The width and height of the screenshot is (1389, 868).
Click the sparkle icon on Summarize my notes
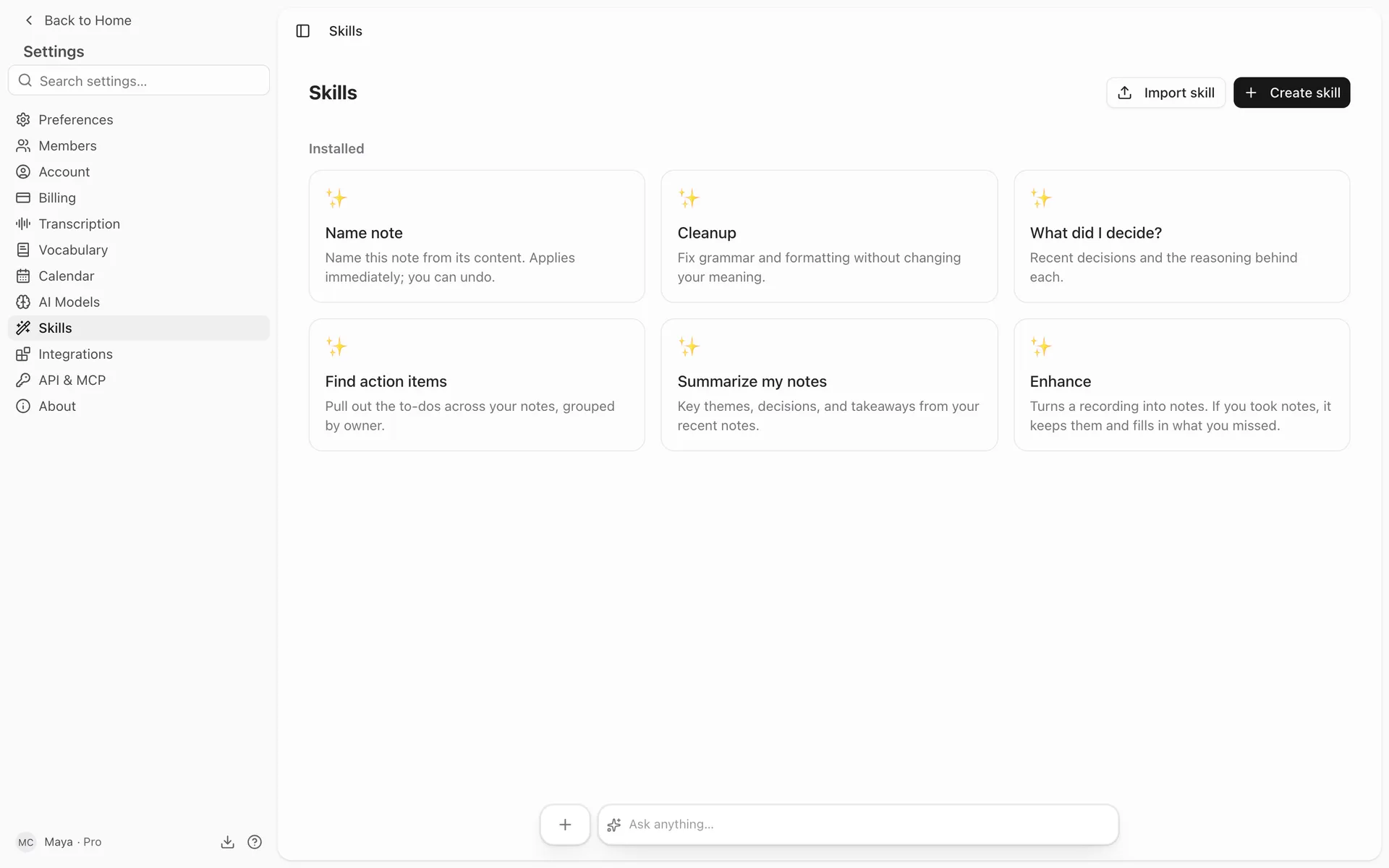pyautogui.click(x=689, y=346)
